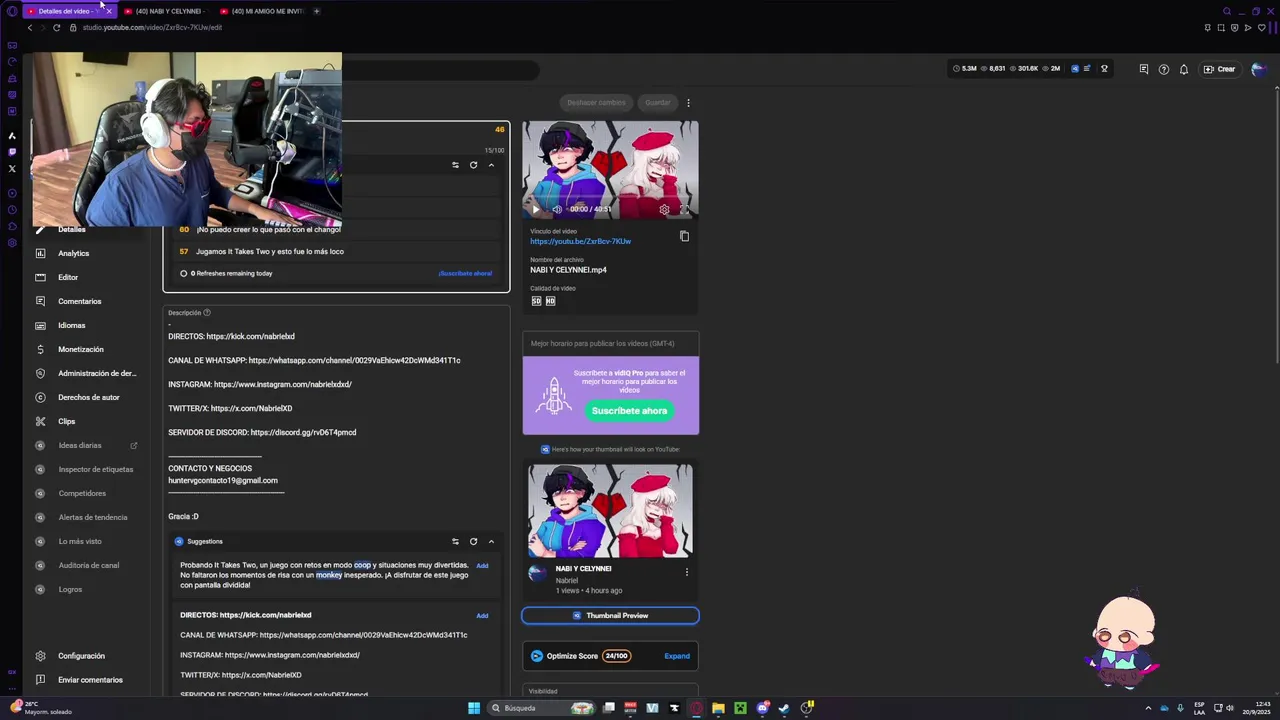Image resolution: width=1280 pixels, height=720 pixels.
Task: Enter fullscreen on video preview
Action: [685, 209]
